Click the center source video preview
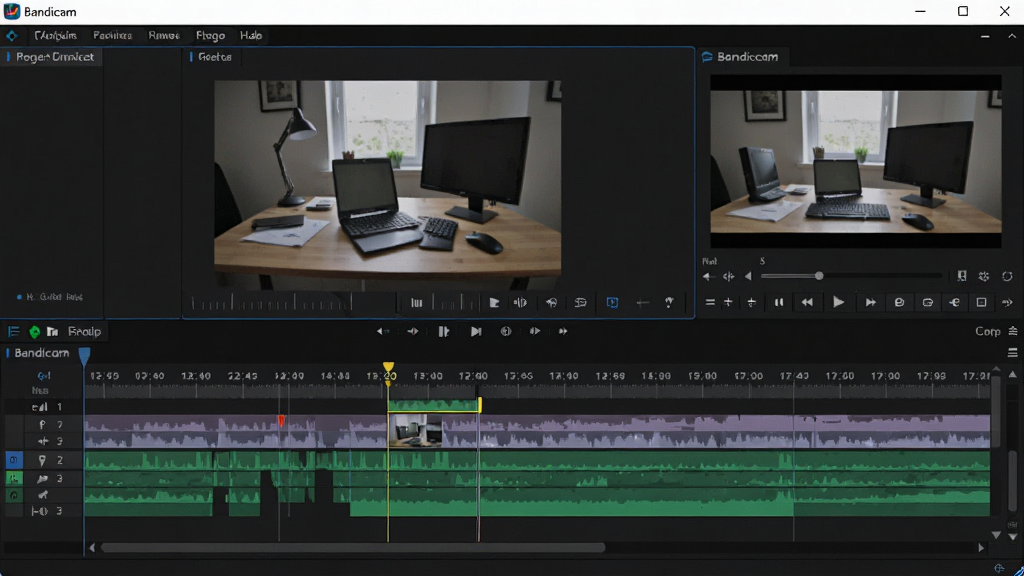 pos(387,185)
